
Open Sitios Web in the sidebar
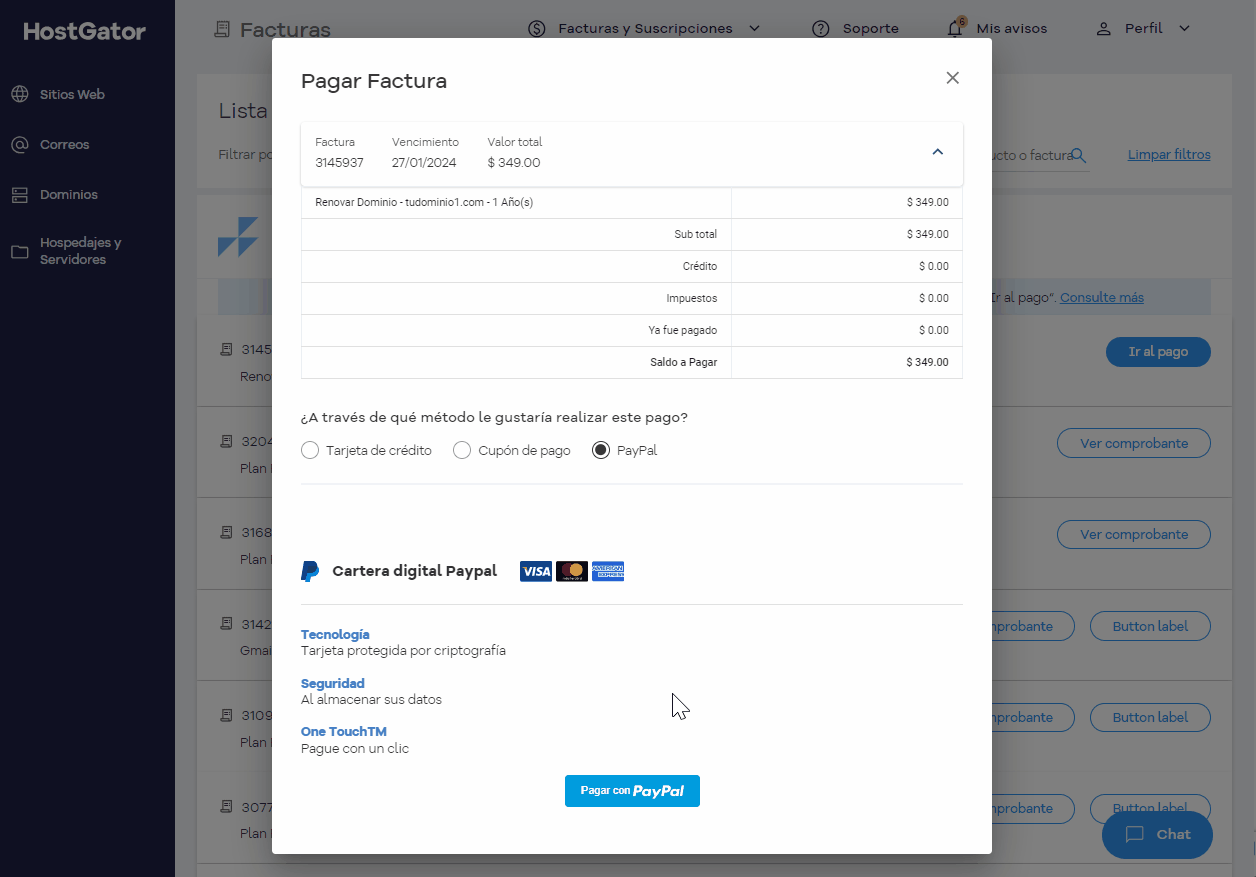coord(72,95)
